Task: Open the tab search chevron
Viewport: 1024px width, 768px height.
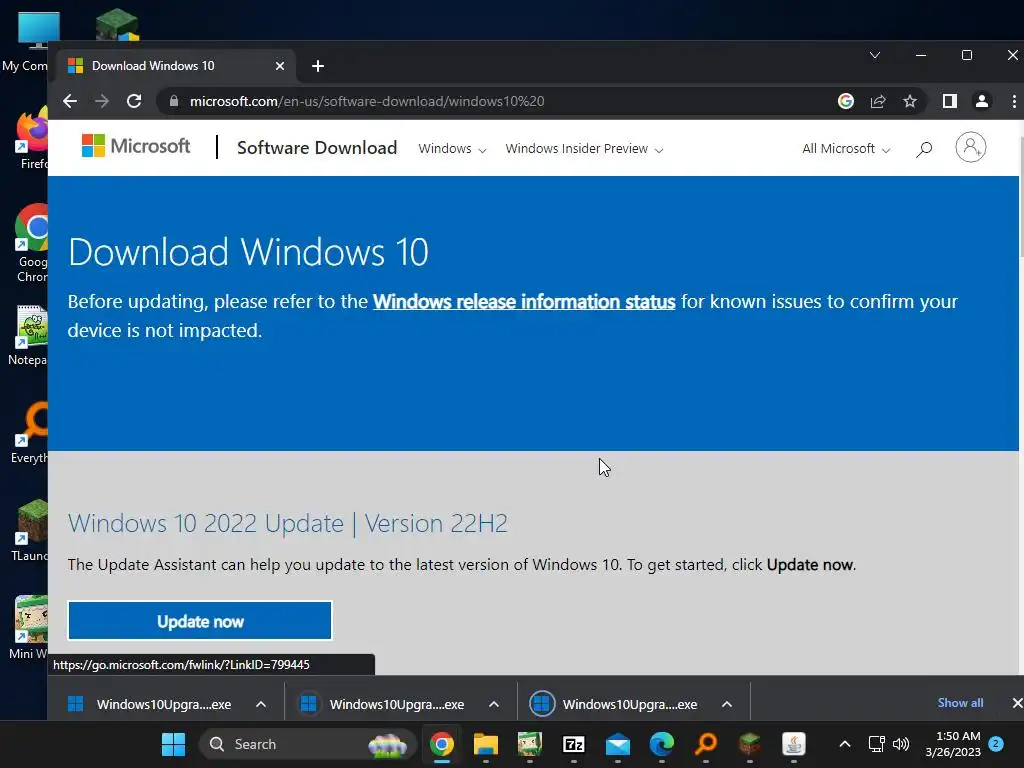Action: 875,56
